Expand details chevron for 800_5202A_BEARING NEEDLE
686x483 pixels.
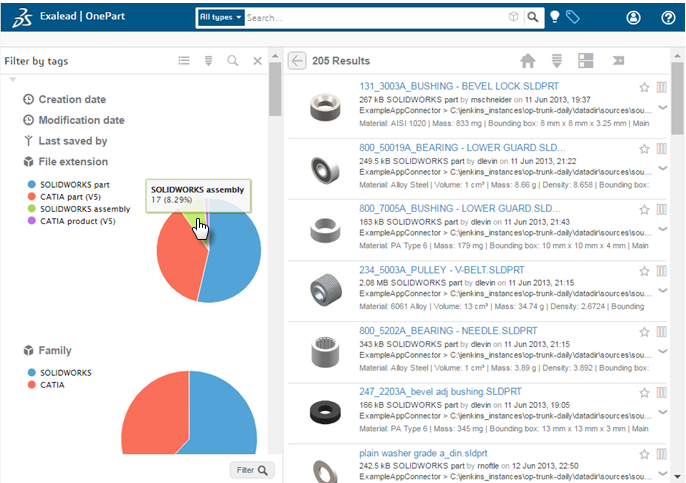pyautogui.click(x=662, y=351)
